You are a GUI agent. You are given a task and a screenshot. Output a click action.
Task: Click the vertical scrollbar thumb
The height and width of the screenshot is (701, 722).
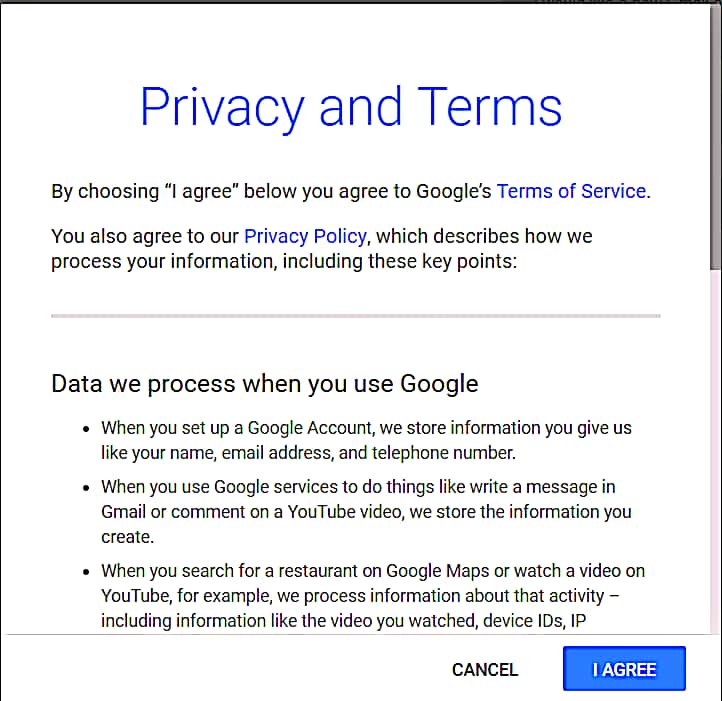click(715, 136)
